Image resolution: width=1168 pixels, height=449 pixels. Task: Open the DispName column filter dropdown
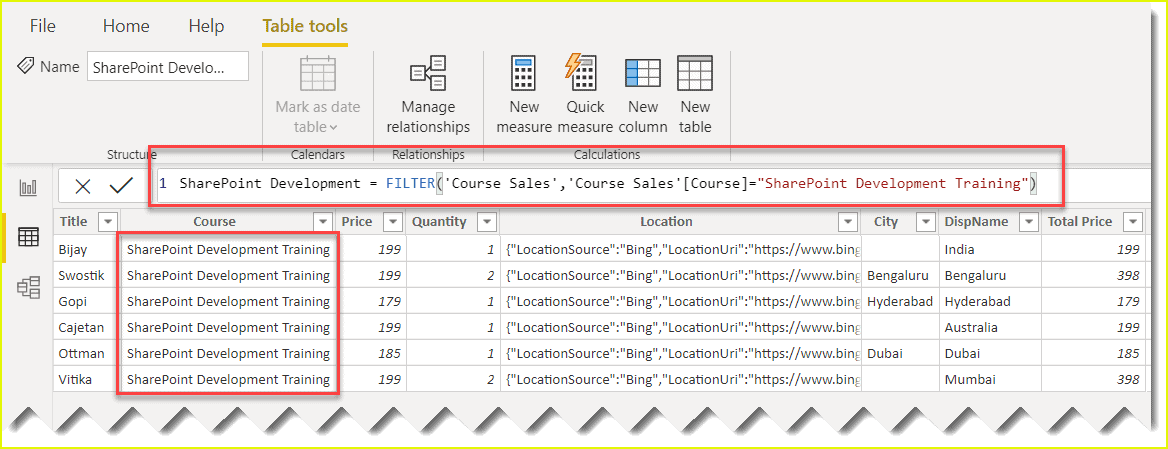(1030, 222)
